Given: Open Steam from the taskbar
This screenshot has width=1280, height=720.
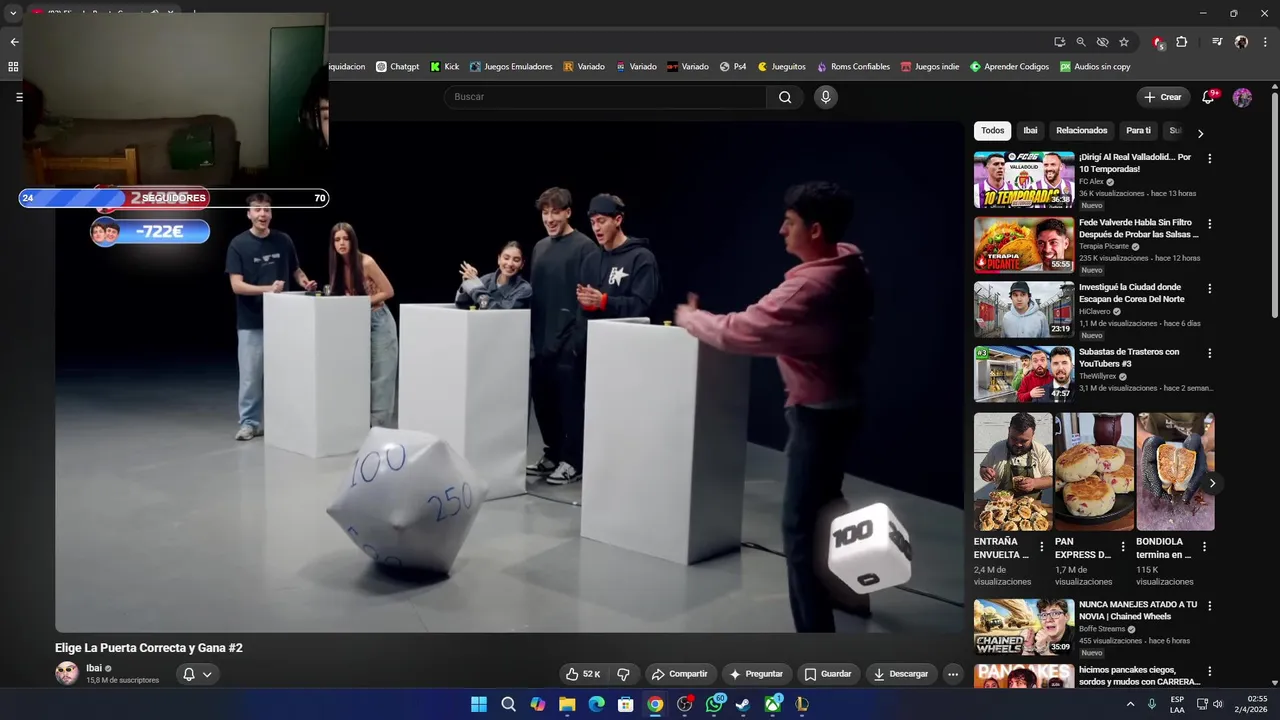Looking at the screenshot, I should pyautogui.click(x=743, y=704).
